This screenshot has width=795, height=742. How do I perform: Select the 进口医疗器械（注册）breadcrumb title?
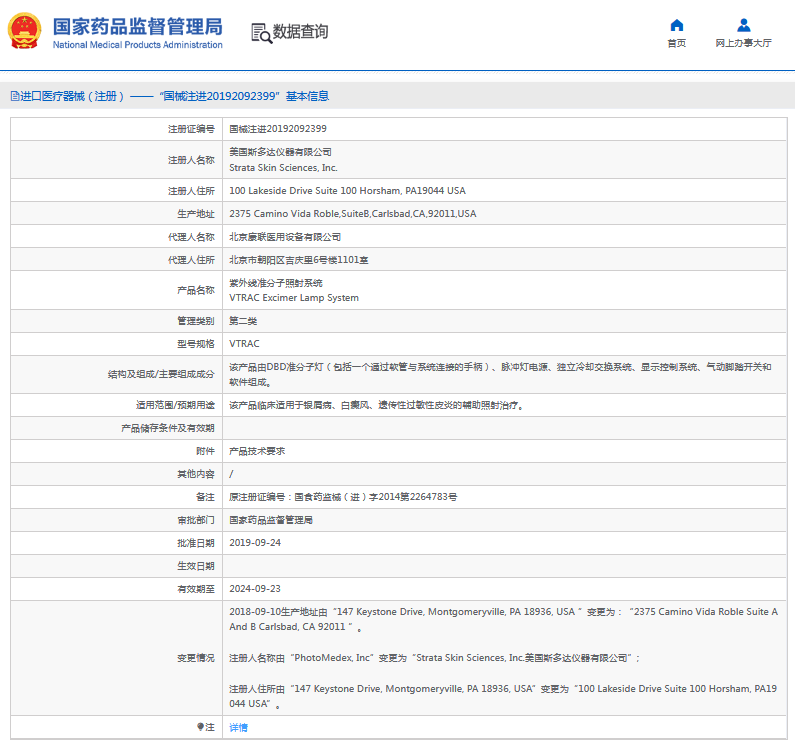point(72,96)
